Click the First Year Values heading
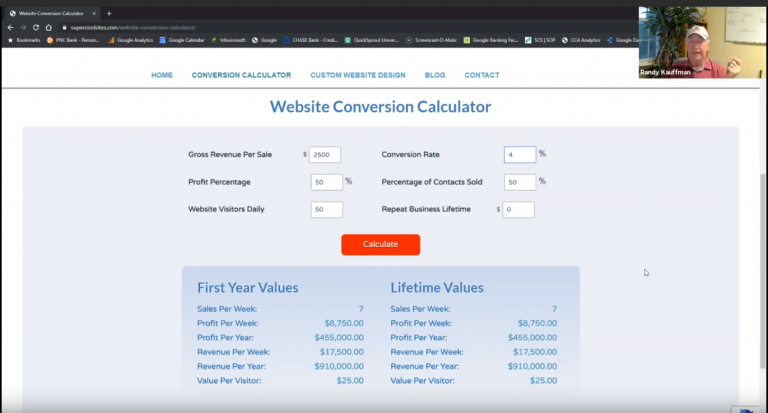The height and width of the screenshot is (413, 768). click(x=248, y=288)
